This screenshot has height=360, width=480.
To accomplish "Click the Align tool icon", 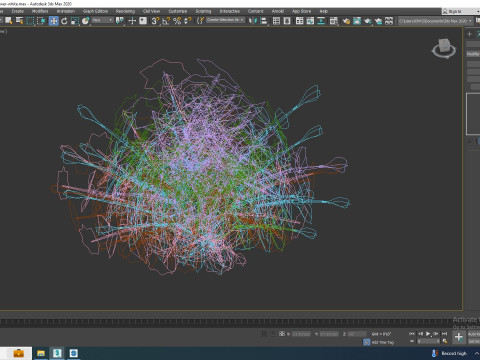I will pos(264,21).
